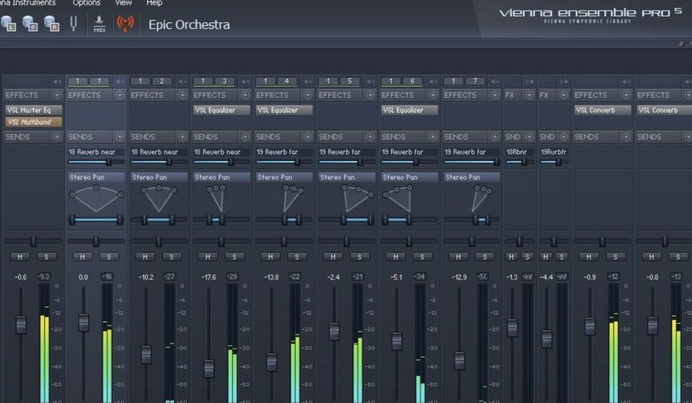Click the database icon with green L badge
The height and width of the screenshot is (403, 692).
(8, 23)
